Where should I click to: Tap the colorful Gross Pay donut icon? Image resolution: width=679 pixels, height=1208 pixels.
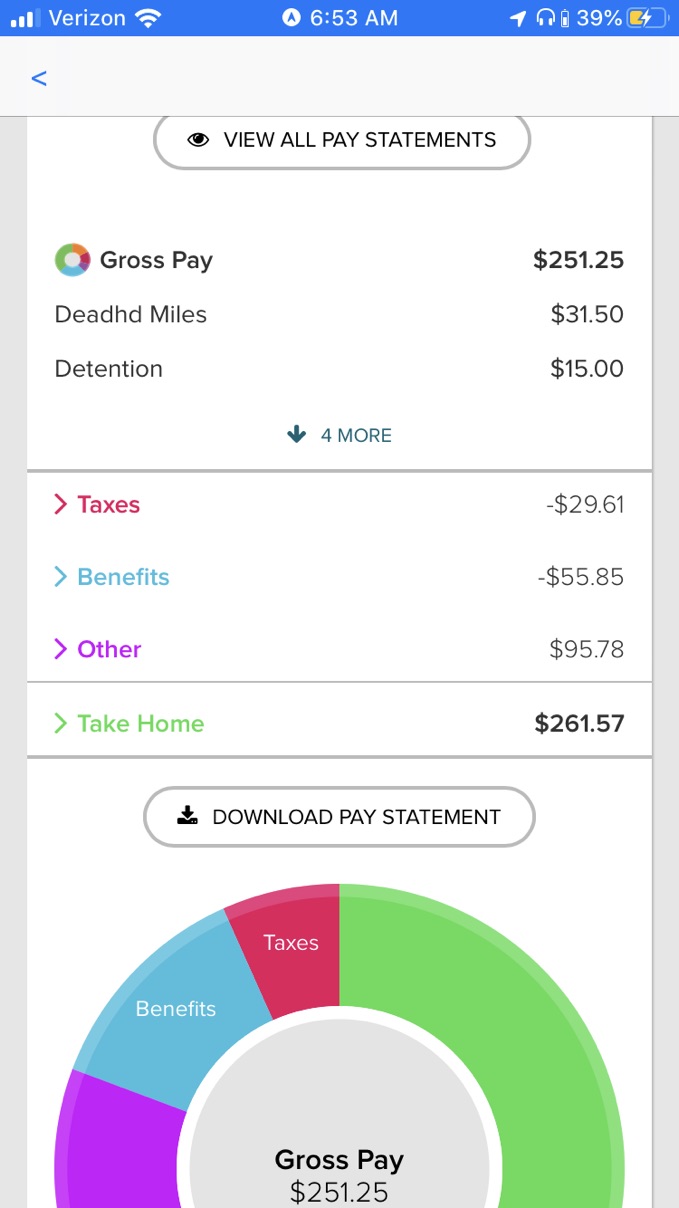pyautogui.click(x=72, y=260)
